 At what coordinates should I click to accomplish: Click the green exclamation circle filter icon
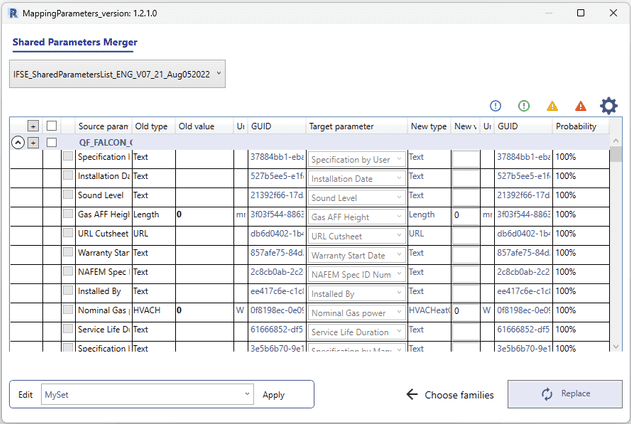[x=524, y=106]
